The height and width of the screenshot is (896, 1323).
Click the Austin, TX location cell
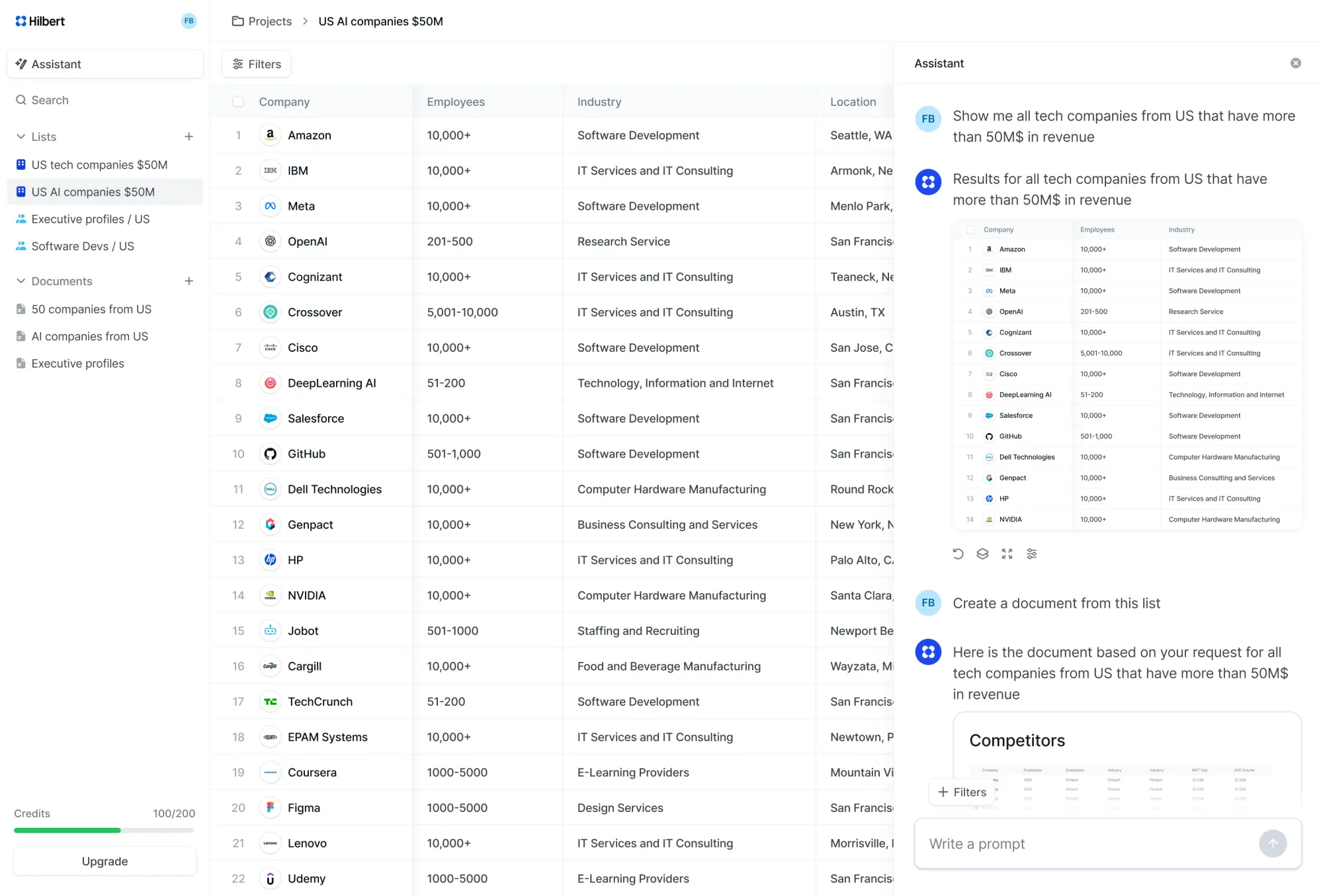(857, 312)
